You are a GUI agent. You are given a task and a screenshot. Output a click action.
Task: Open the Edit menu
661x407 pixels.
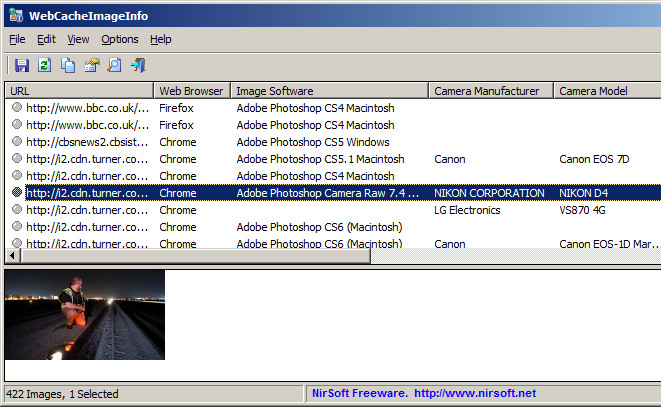click(x=46, y=39)
